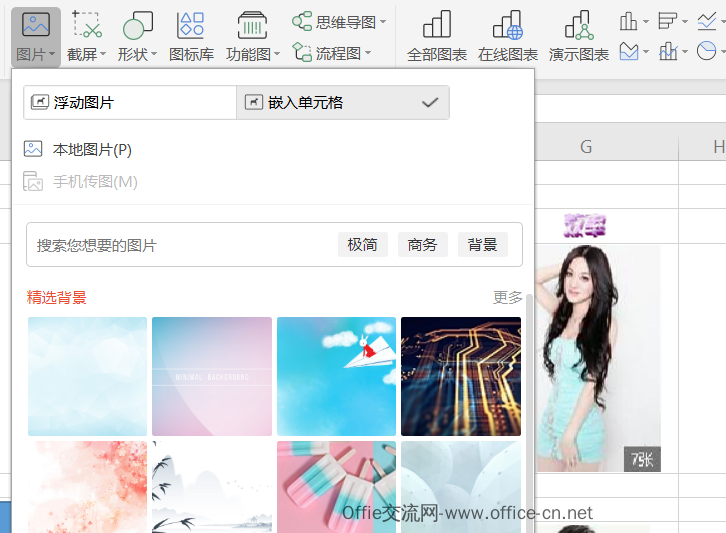Click the 形状 shapes icon
Screen dimensions: 726x533
138,25
